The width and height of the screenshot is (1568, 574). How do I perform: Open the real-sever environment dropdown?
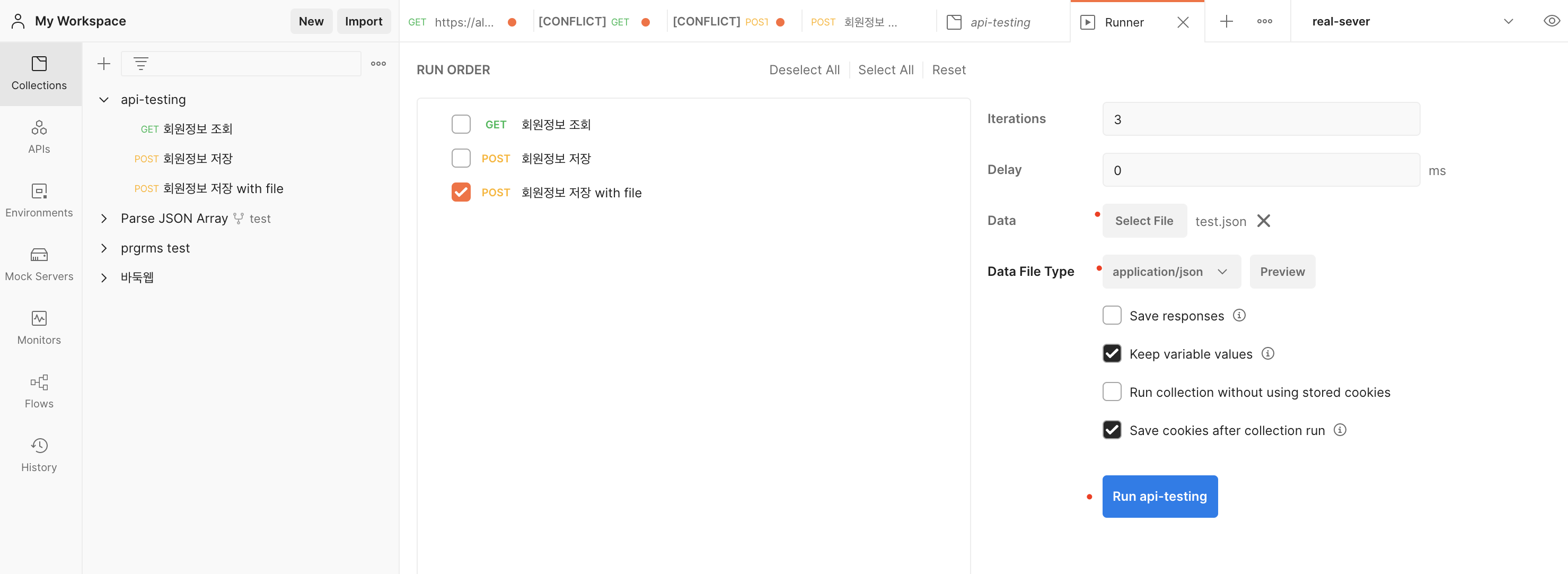click(1412, 21)
